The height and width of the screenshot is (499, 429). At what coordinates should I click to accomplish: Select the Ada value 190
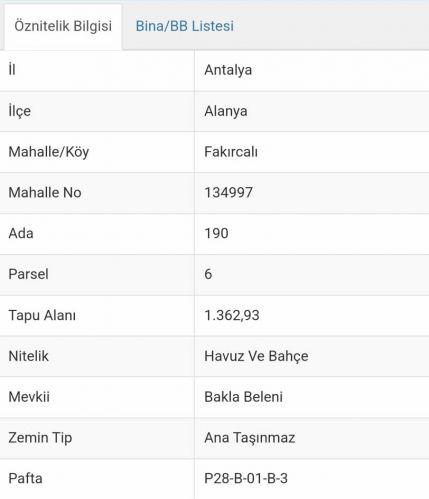(216, 233)
